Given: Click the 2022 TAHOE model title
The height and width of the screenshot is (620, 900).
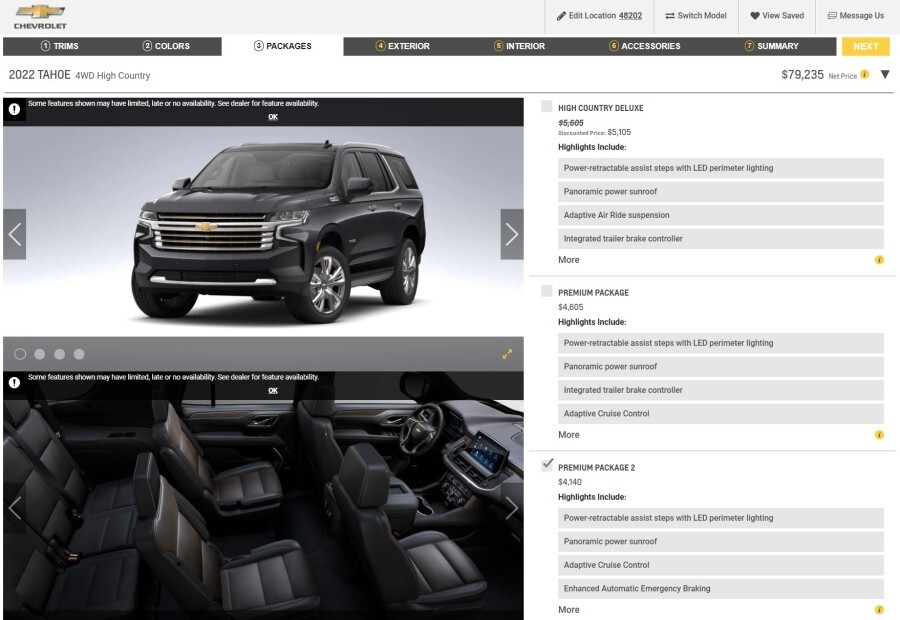Looking at the screenshot, I should pyautogui.click(x=40, y=75).
